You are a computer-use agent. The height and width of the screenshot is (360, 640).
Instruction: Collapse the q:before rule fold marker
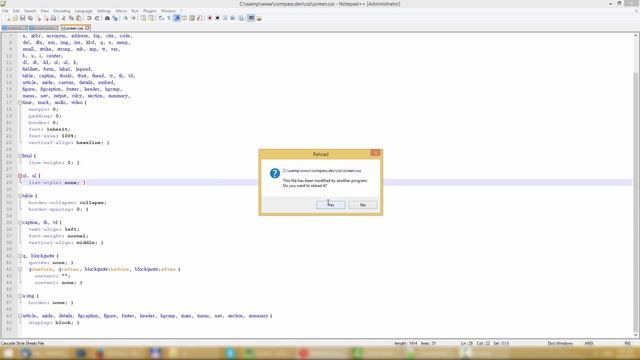point(20,269)
